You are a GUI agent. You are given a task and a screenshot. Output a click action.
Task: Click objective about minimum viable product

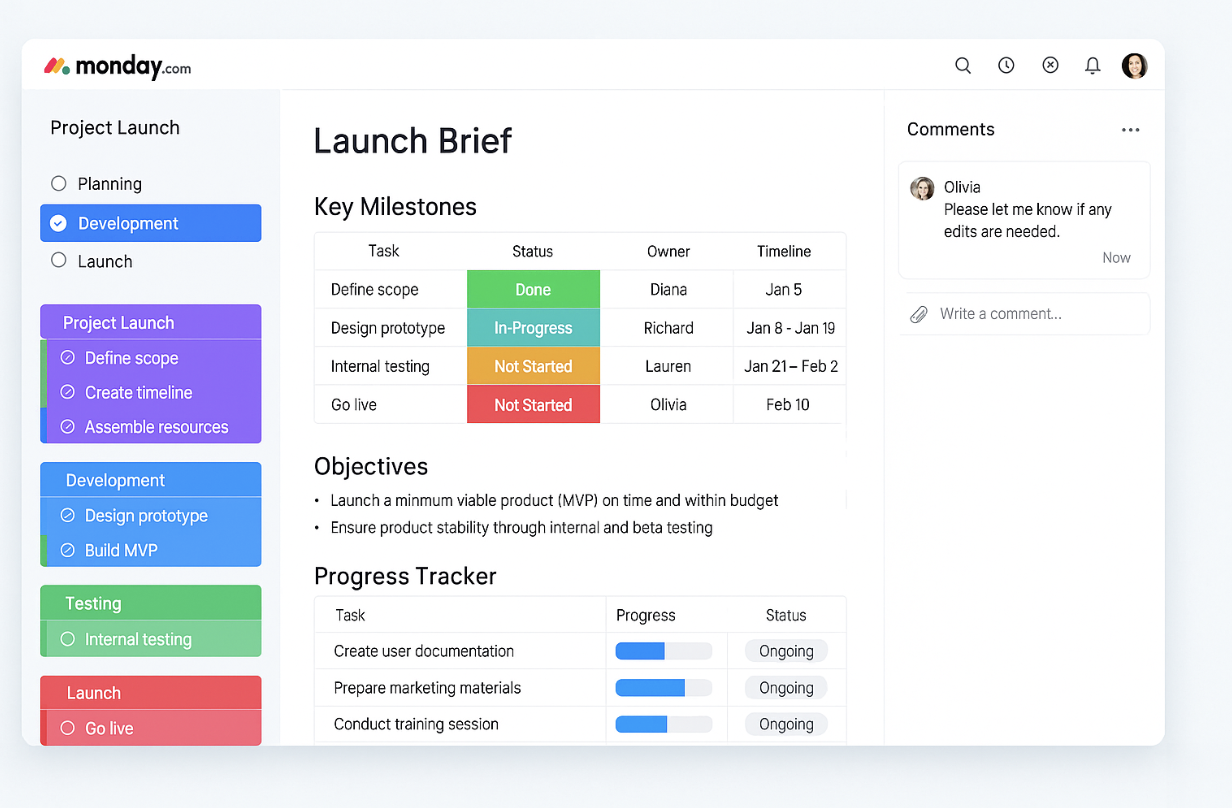555,500
